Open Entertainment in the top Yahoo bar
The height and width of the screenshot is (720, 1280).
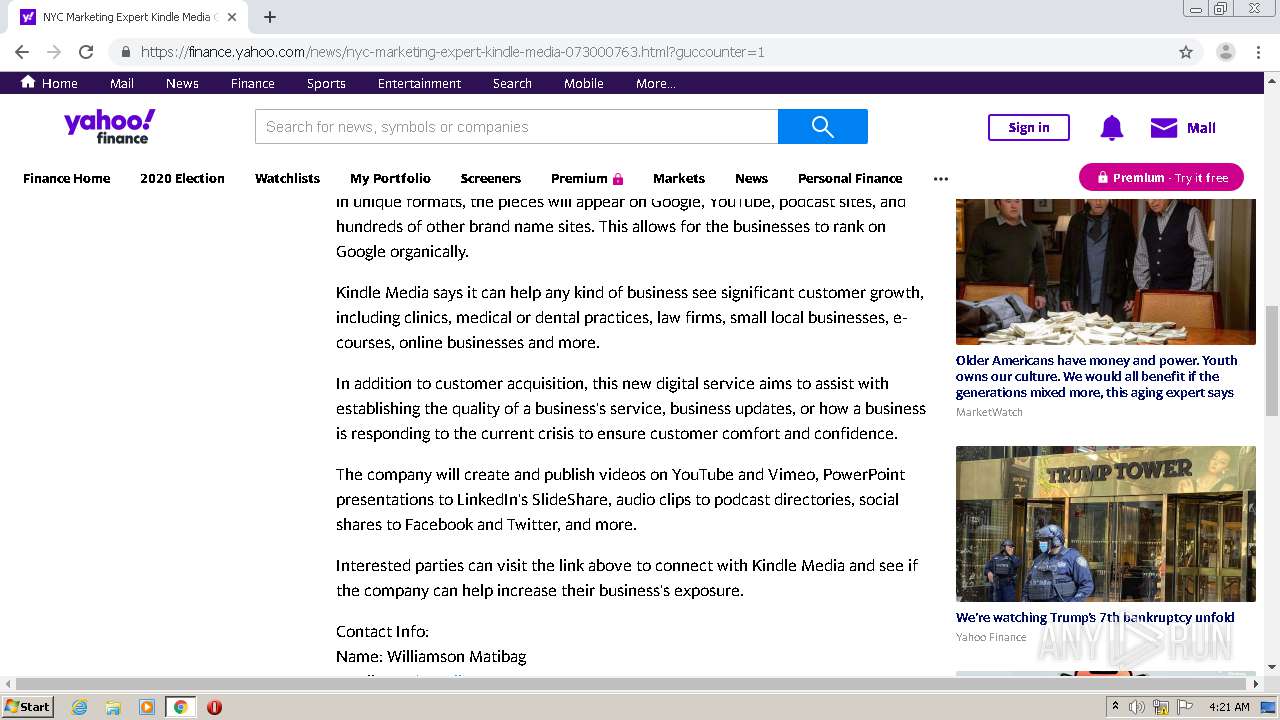click(x=419, y=83)
